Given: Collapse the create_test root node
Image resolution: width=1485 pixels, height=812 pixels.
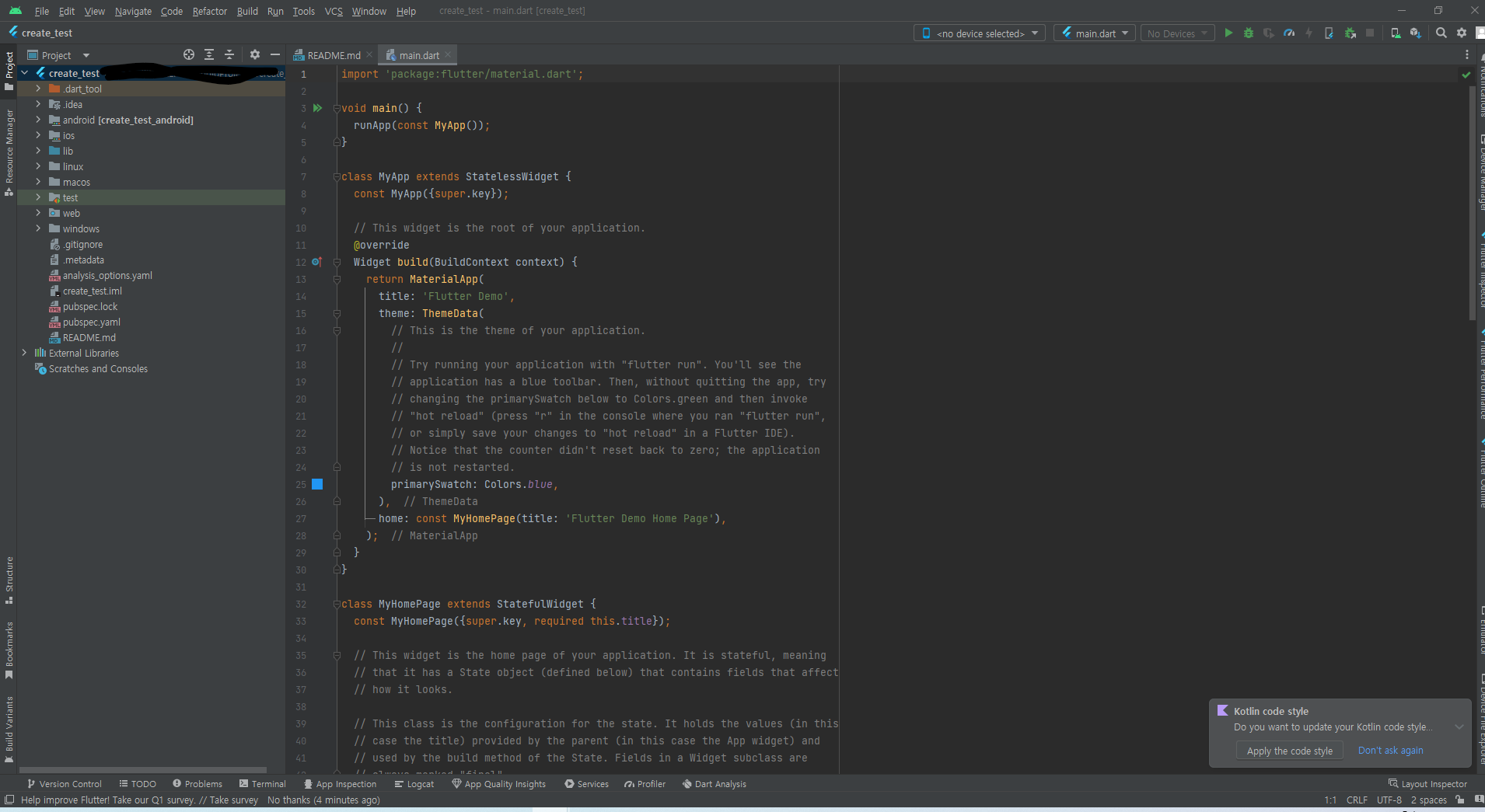Looking at the screenshot, I should (x=25, y=73).
